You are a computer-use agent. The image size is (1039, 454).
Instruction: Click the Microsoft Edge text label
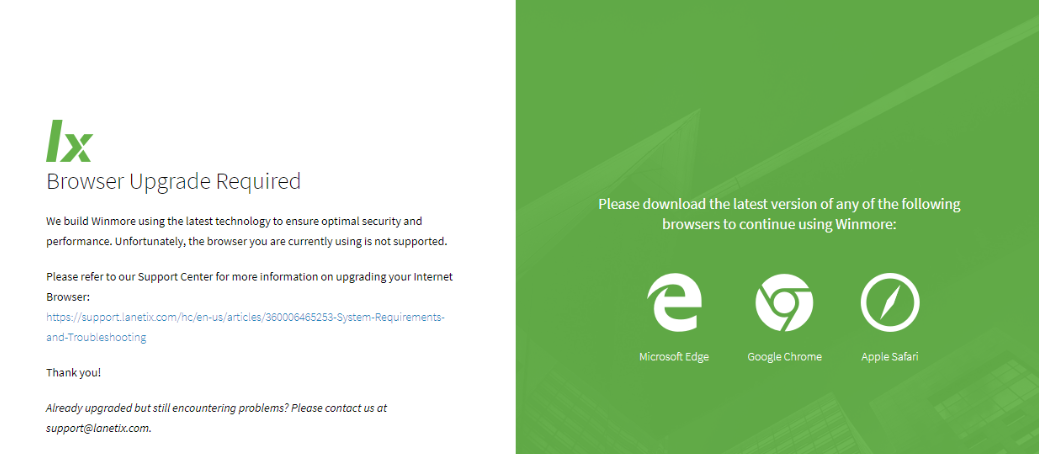(x=674, y=357)
